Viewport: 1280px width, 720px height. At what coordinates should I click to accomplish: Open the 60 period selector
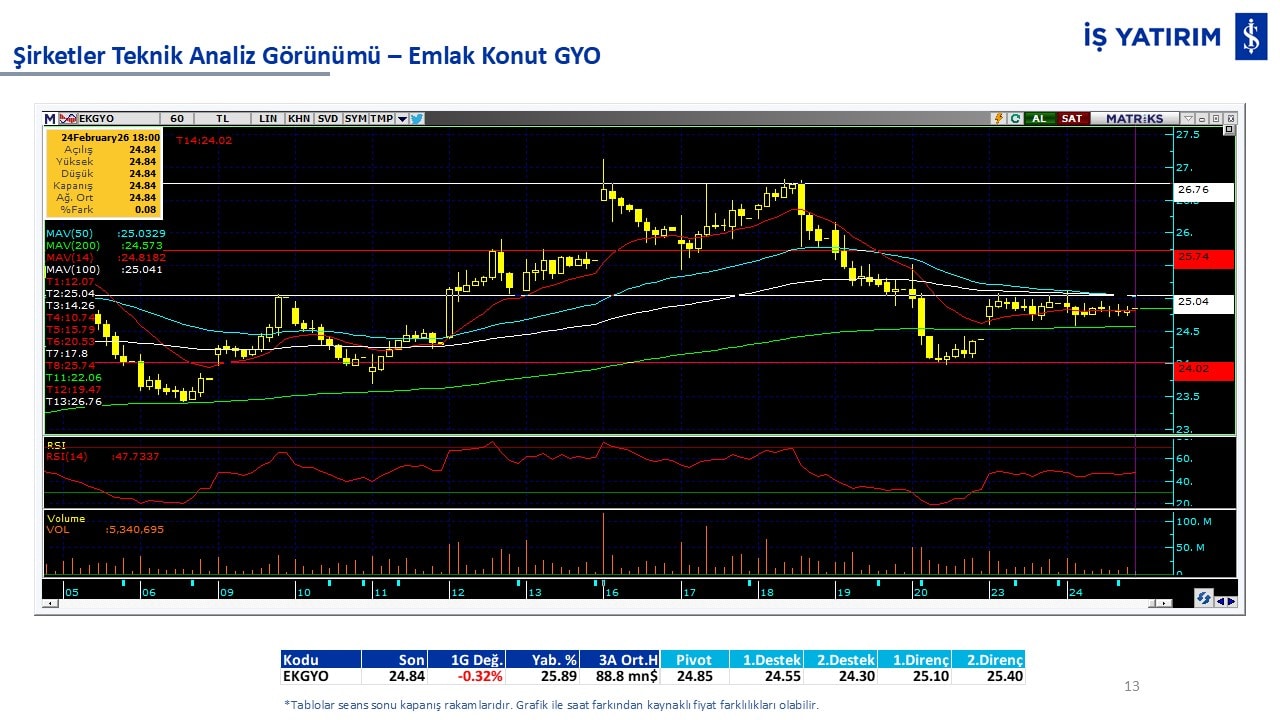pyautogui.click(x=177, y=118)
